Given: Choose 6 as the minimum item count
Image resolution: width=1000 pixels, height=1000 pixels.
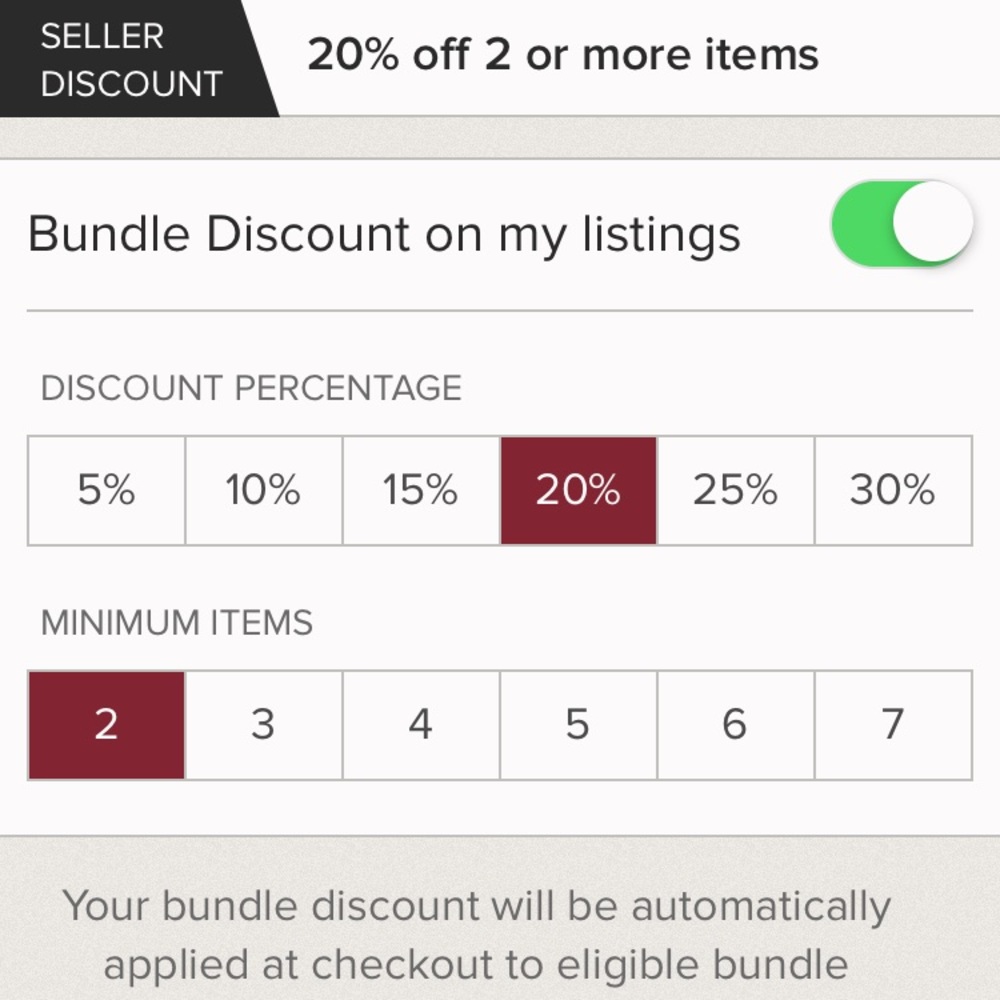Looking at the screenshot, I should point(735,724).
